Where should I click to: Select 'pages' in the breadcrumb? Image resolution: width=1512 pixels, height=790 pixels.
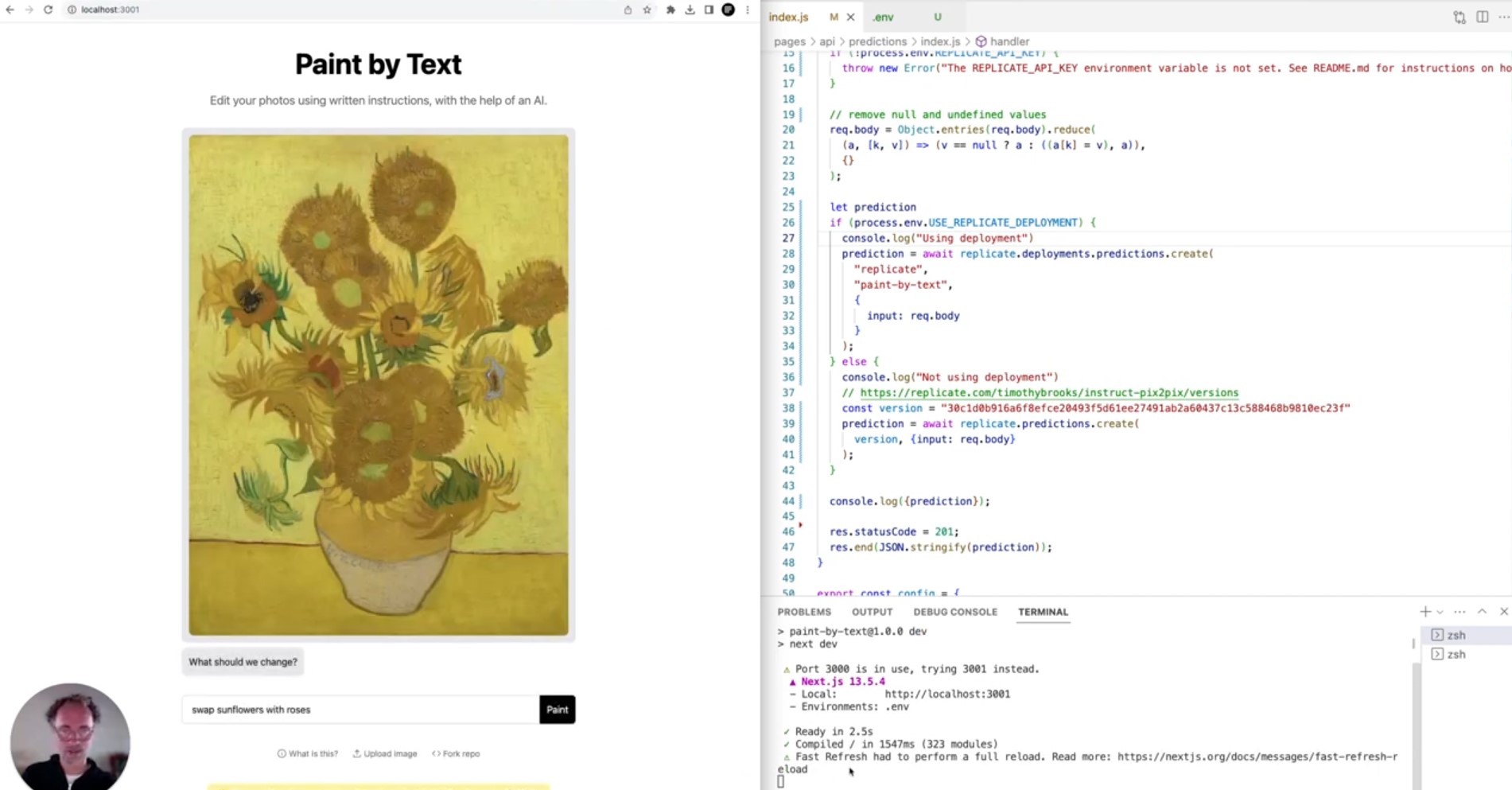[x=790, y=41]
